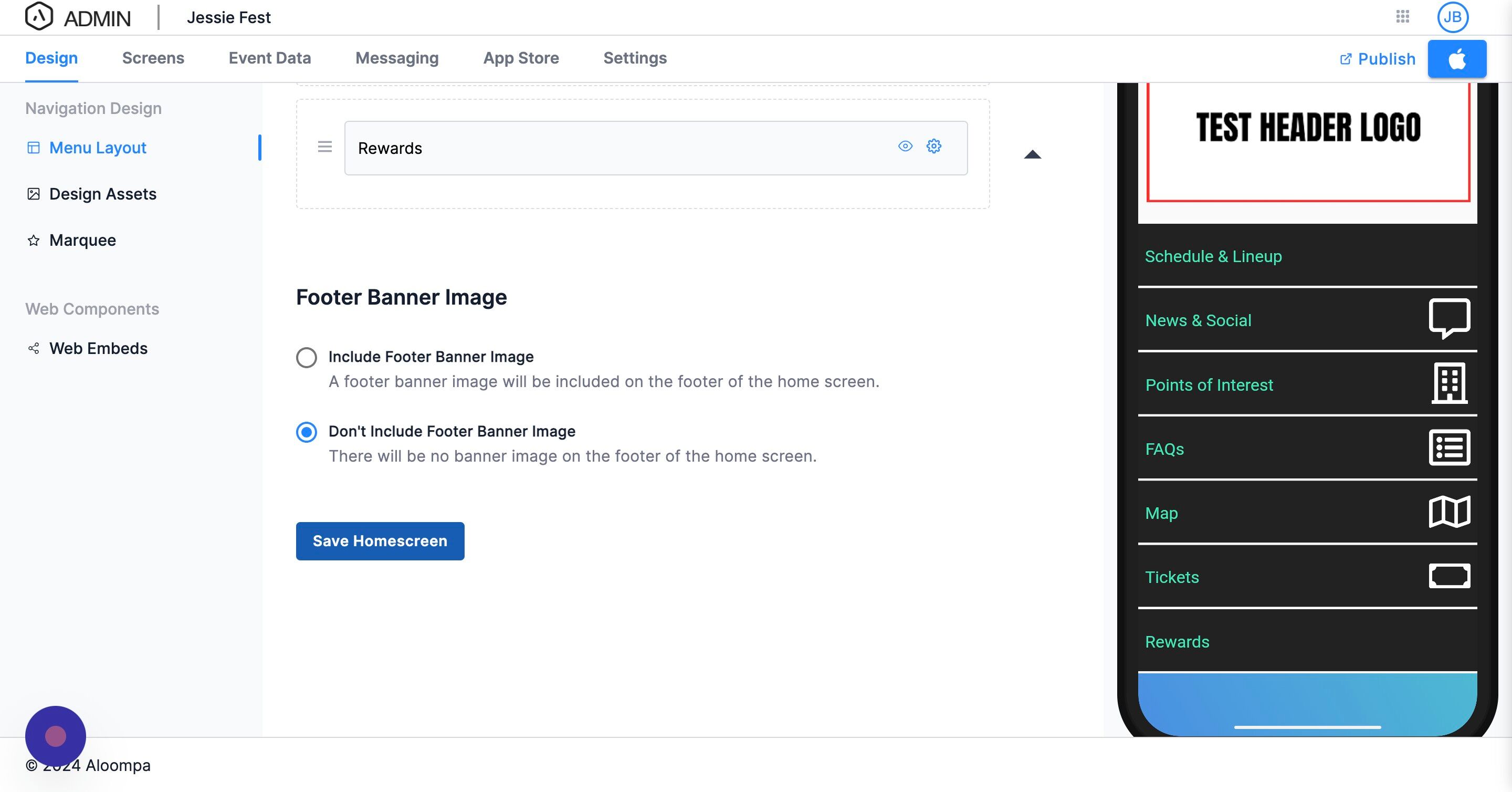Open the apps grid icon
The image size is (1512, 792).
point(1402,16)
